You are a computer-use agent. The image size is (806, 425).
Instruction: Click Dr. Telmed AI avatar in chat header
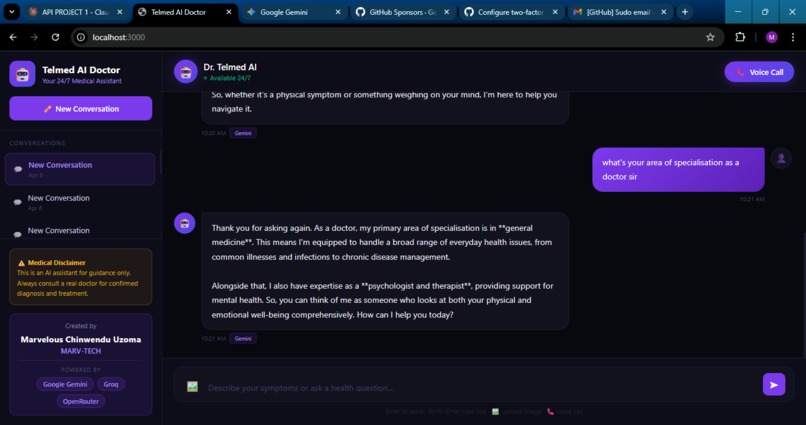click(186, 72)
